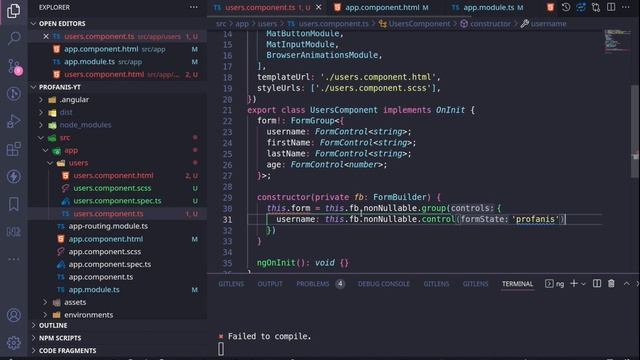The image size is (640, 360).
Task: Open the Bookmarks view in activity bar
Action: point(13,204)
